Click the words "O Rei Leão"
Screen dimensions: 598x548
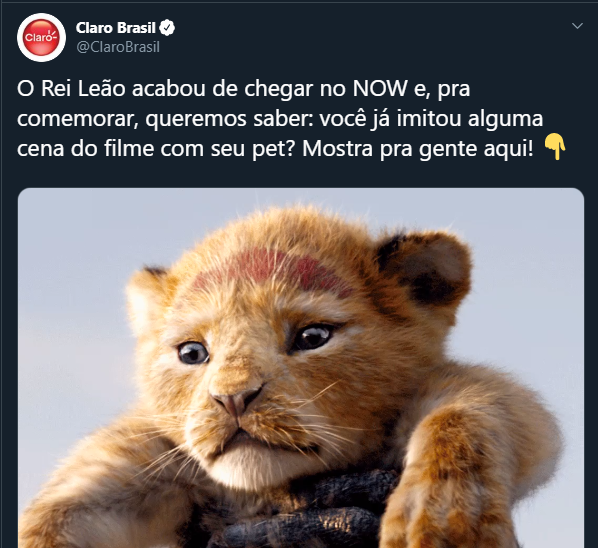[x=71, y=88]
